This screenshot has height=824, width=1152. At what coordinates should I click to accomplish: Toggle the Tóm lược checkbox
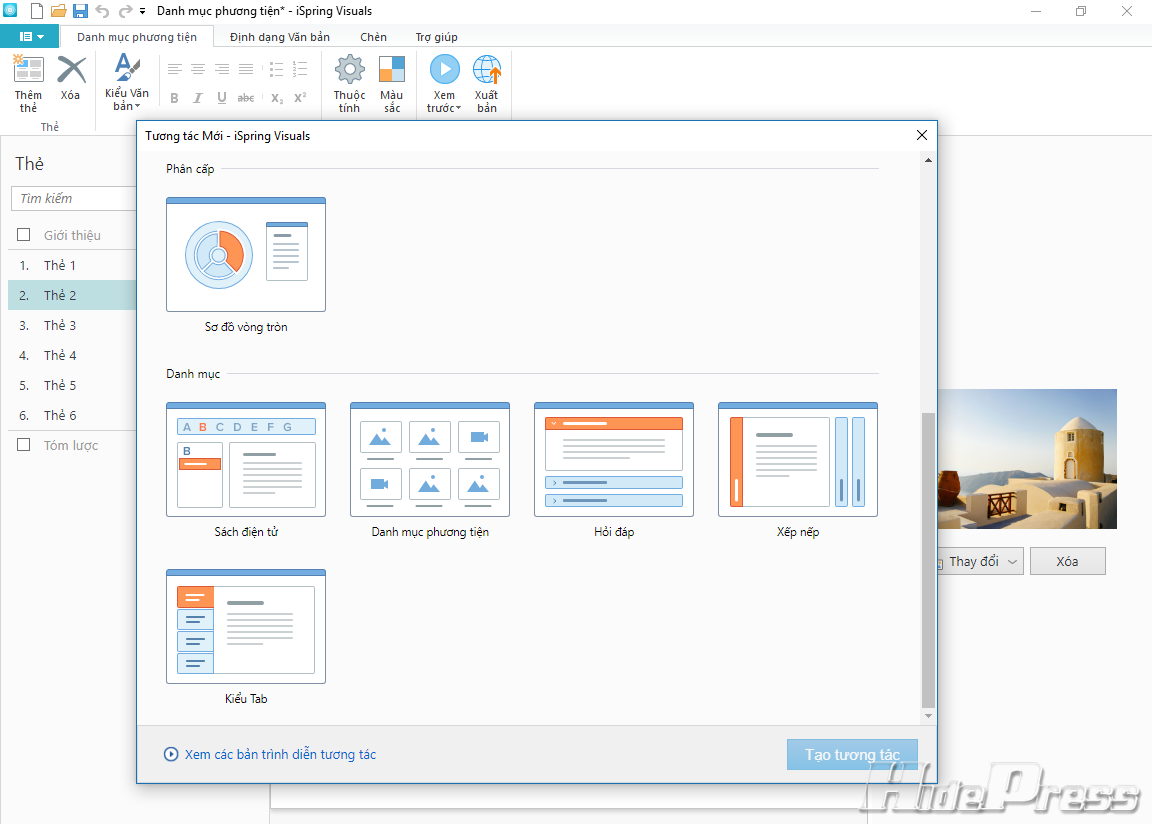pos(24,445)
